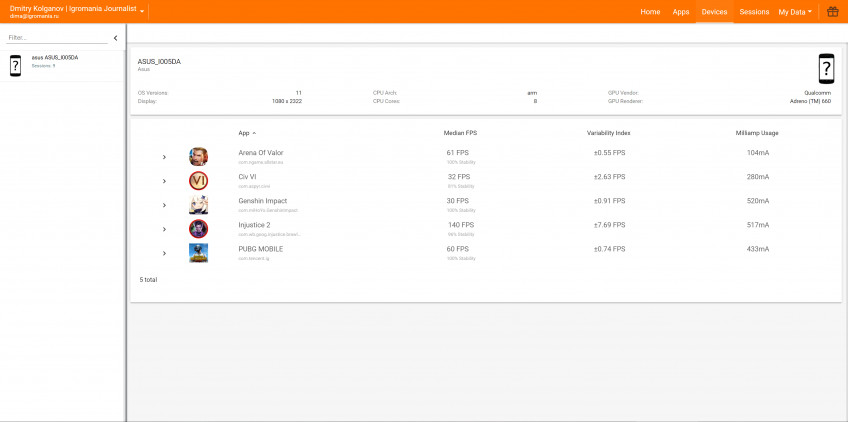This screenshot has width=848, height=422.
Task: Click the 30 FPS value for Genshin Impact
Action: click(458, 201)
